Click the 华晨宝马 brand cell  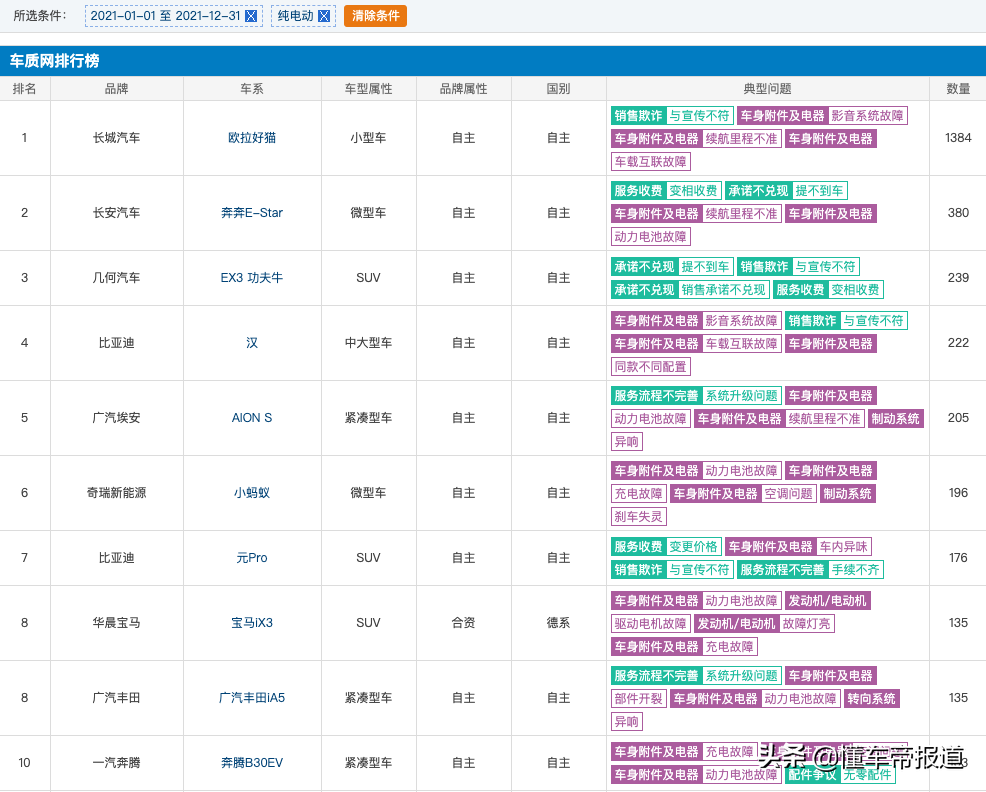tap(116, 623)
